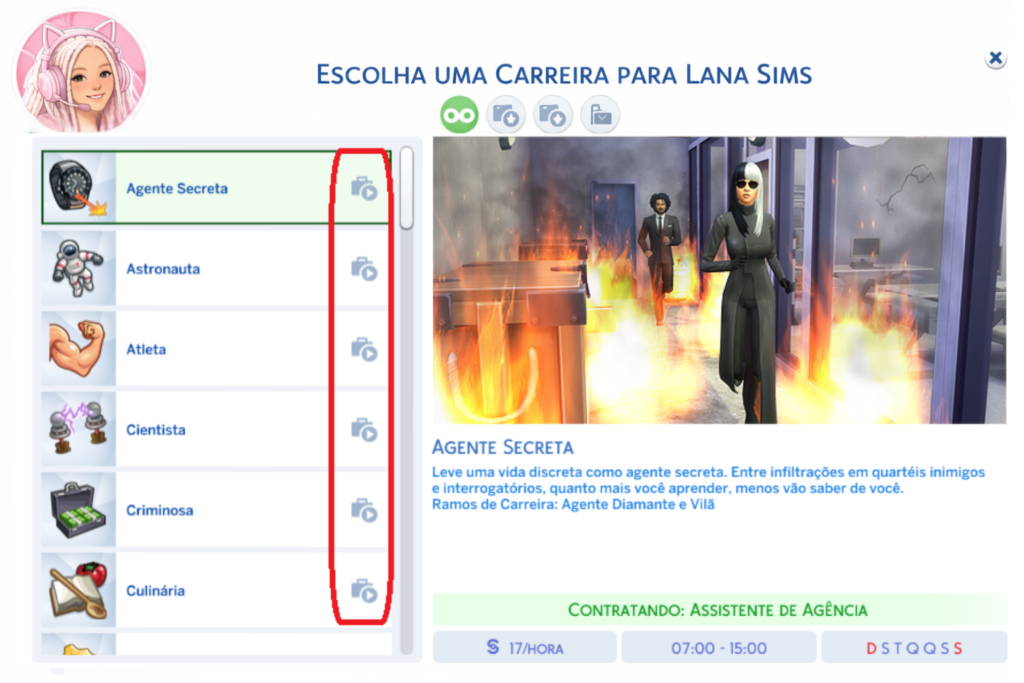
Task: Click the second briefcase filter icon
Action: tap(506, 115)
